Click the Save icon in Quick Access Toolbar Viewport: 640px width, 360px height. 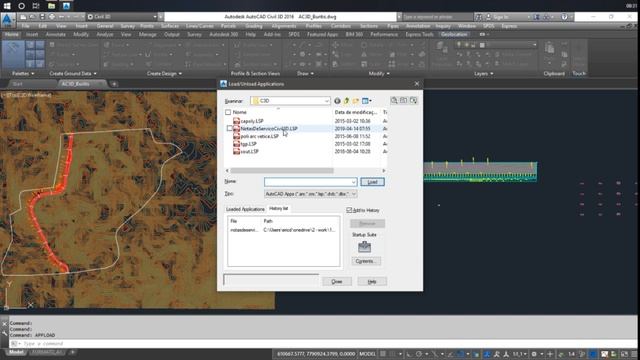(x=42, y=17)
